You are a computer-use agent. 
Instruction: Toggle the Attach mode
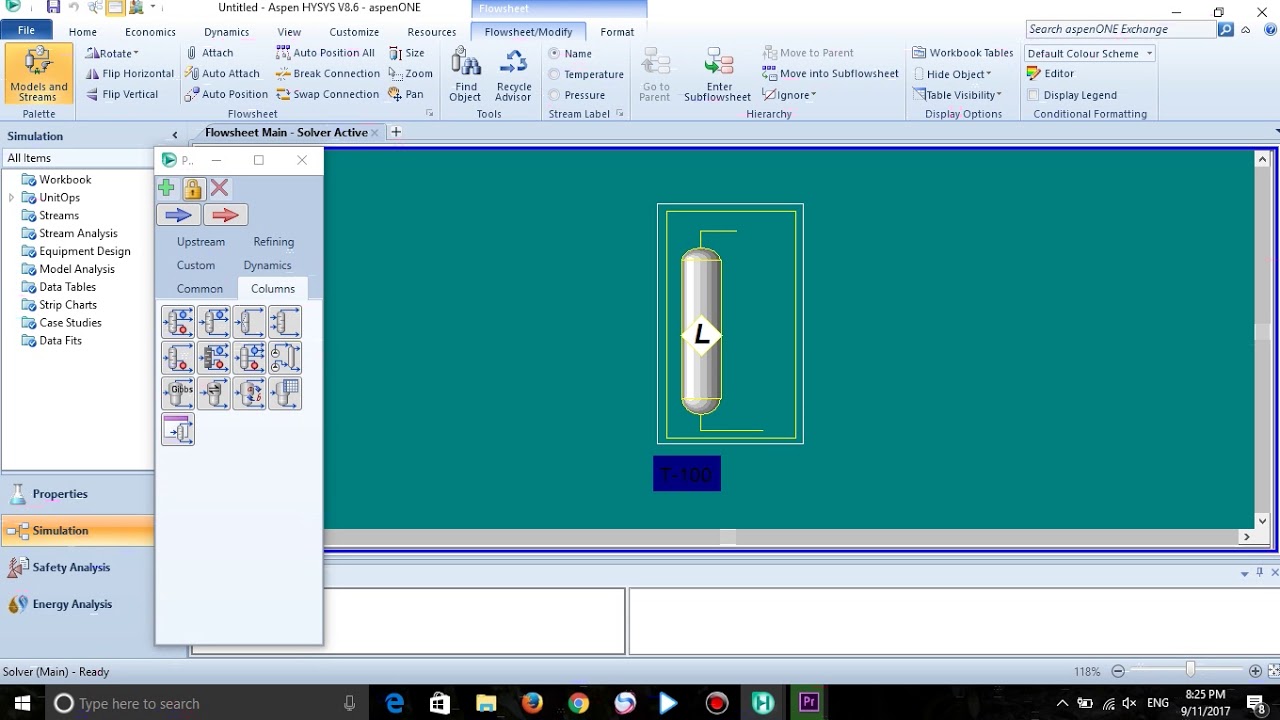[x=209, y=53]
